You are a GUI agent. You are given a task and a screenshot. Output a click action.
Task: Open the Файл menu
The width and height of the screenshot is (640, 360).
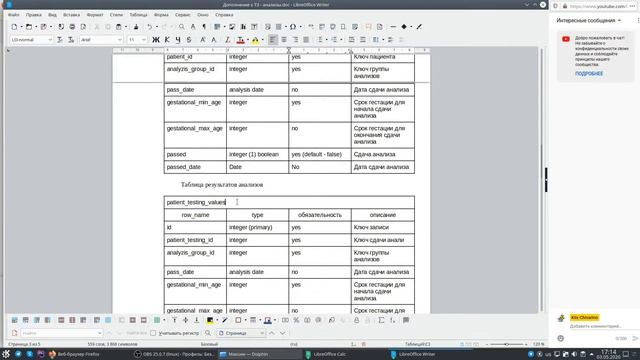coord(13,15)
